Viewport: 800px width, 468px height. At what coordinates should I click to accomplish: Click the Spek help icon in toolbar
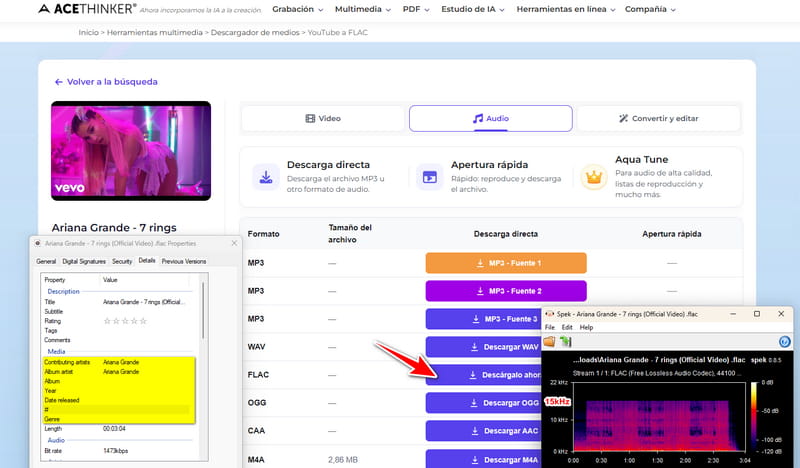tap(785, 341)
